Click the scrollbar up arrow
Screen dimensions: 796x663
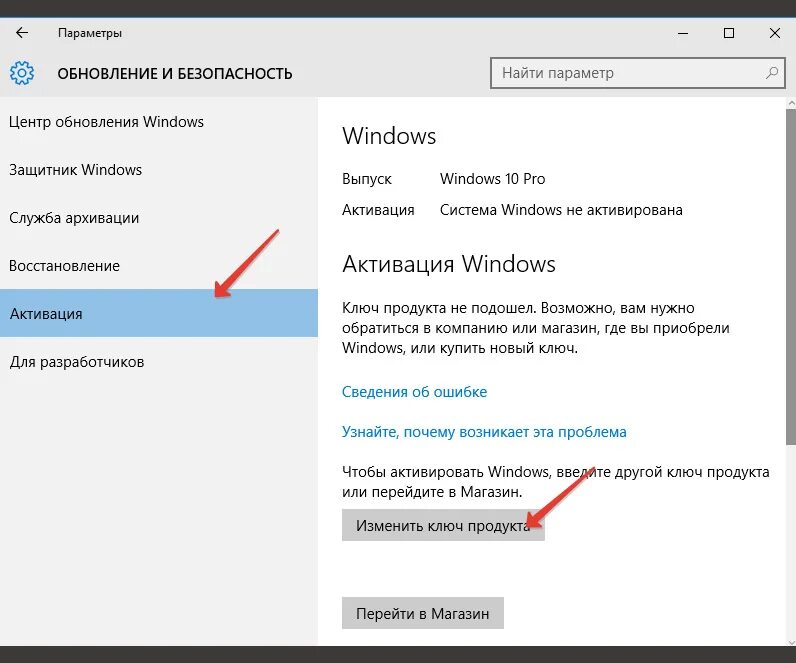click(x=790, y=103)
